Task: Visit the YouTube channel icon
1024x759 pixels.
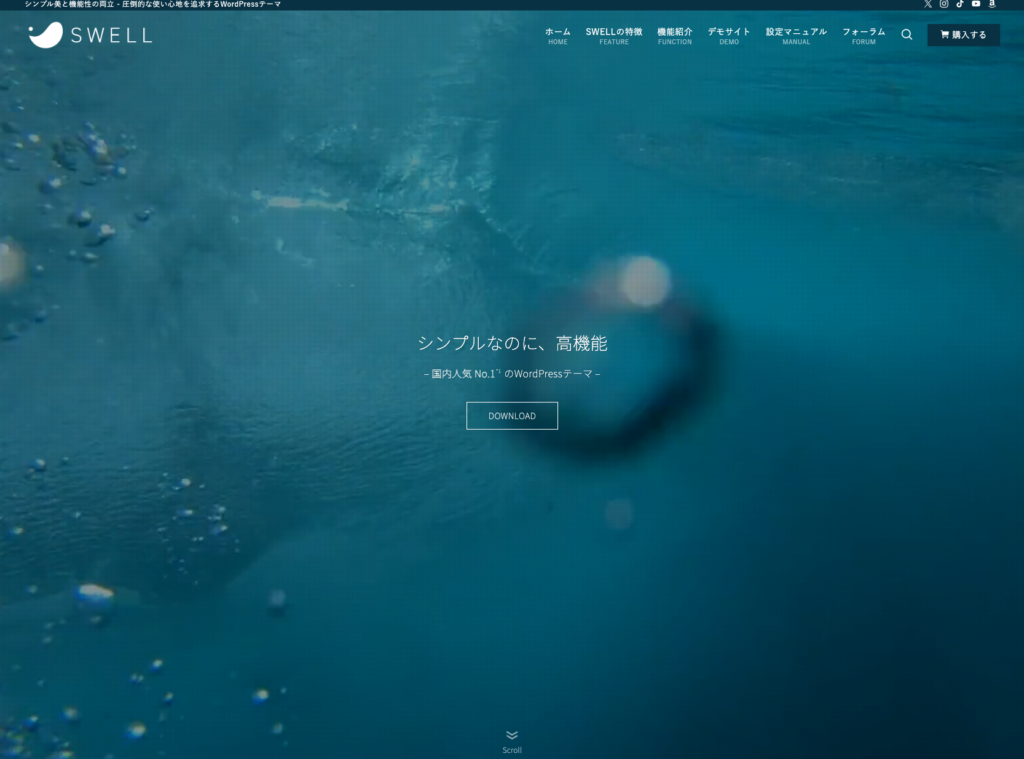Action: coord(976,4)
